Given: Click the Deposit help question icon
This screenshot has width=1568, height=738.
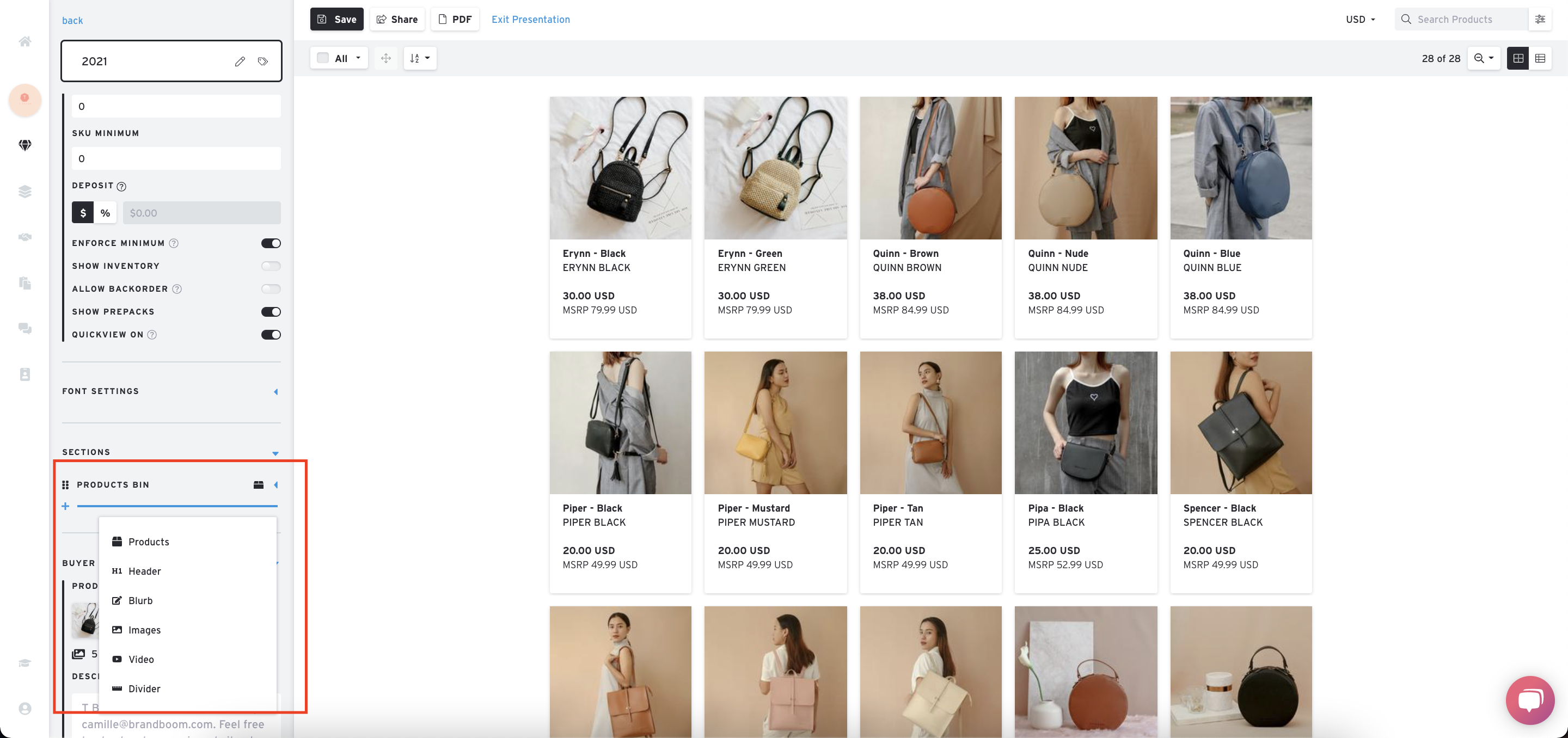Looking at the screenshot, I should (121, 186).
